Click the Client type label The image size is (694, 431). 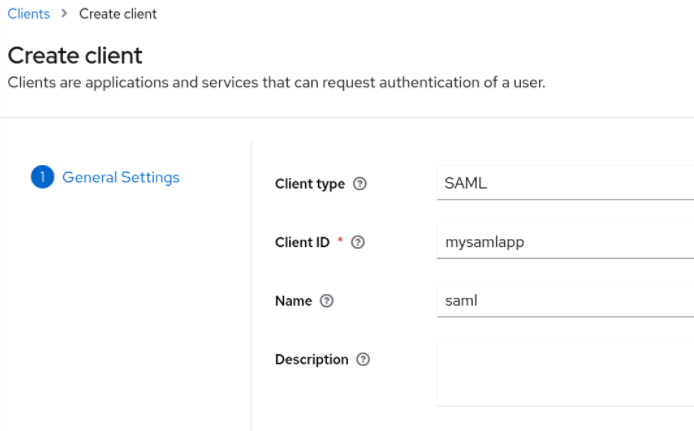[x=309, y=184]
